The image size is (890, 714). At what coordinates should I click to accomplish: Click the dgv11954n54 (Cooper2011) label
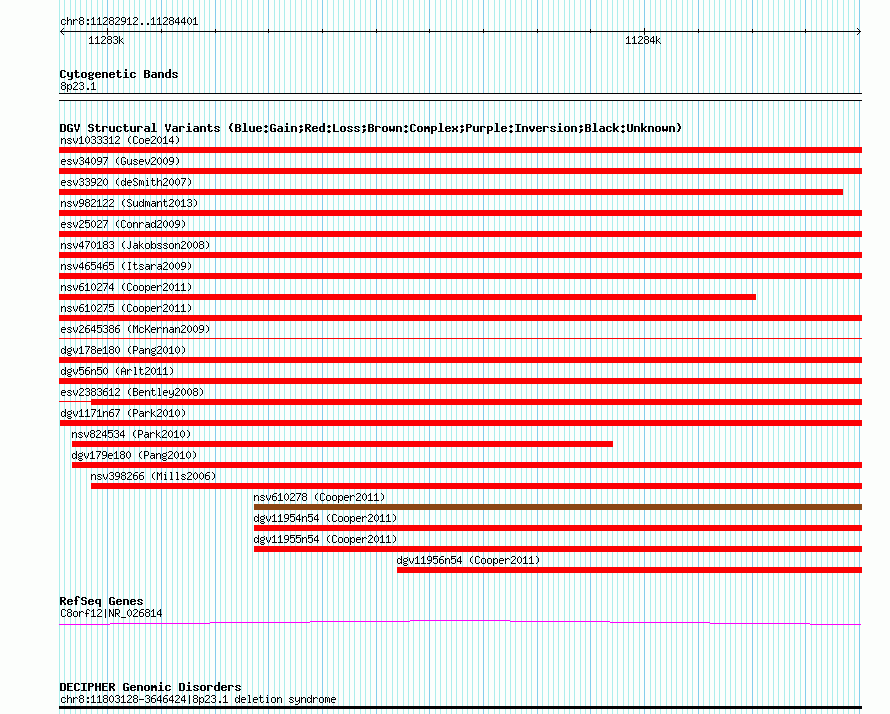(x=325, y=518)
